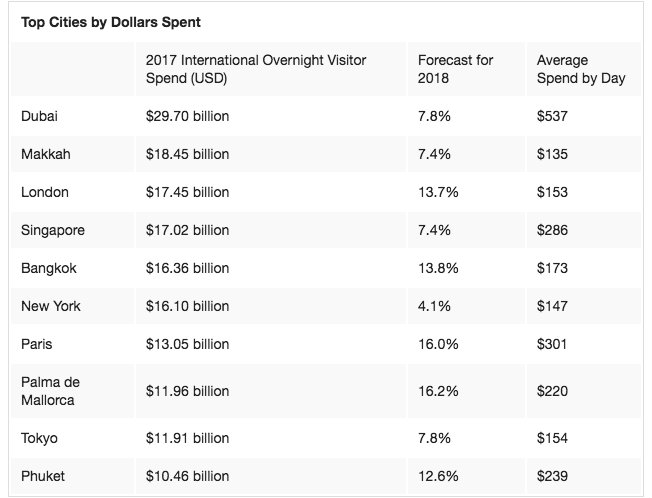Click the Singapore city name
This screenshot has height=498, width=652.
(53, 230)
